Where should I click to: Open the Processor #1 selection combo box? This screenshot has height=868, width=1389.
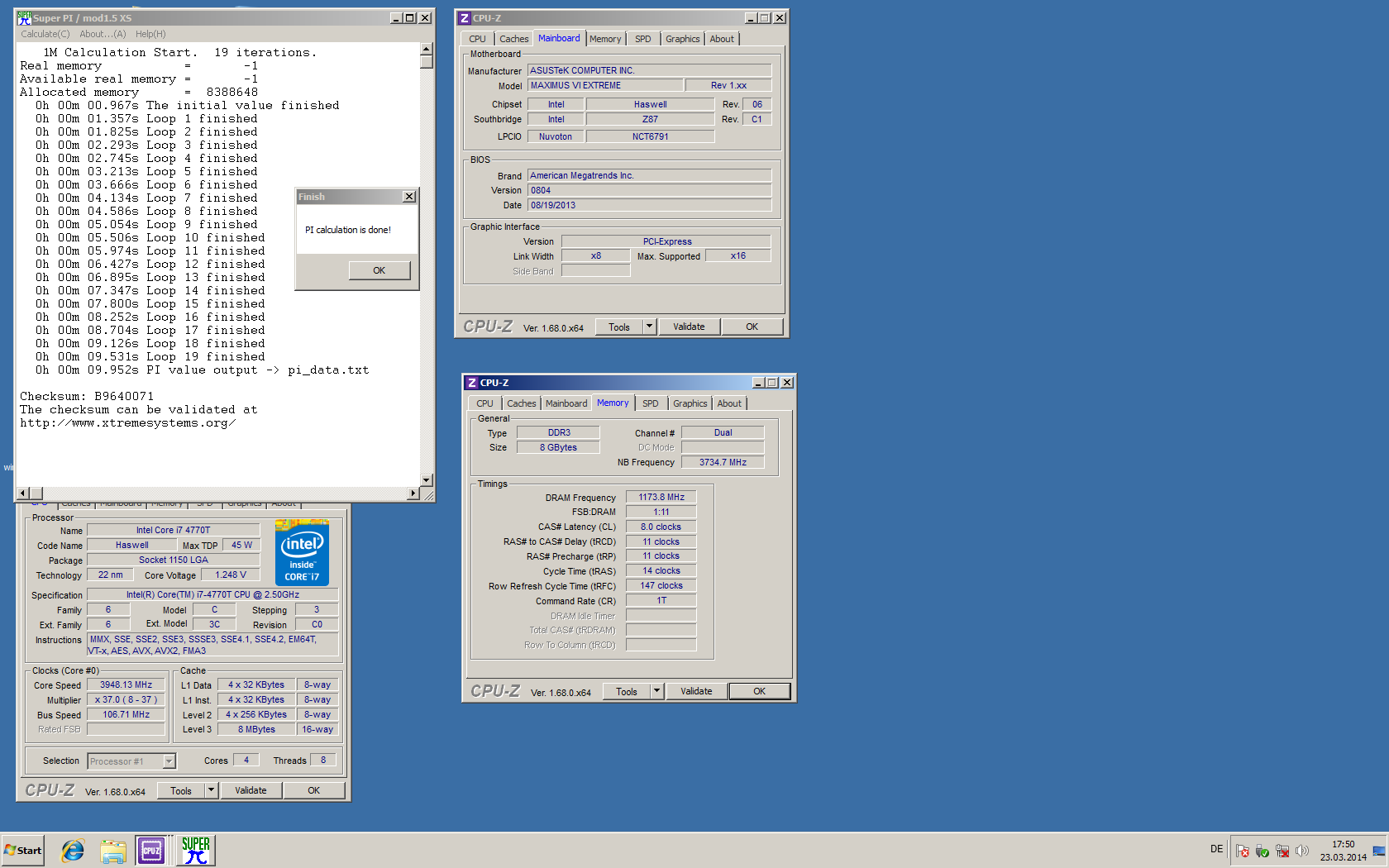pyautogui.click(x=131, y=761)
